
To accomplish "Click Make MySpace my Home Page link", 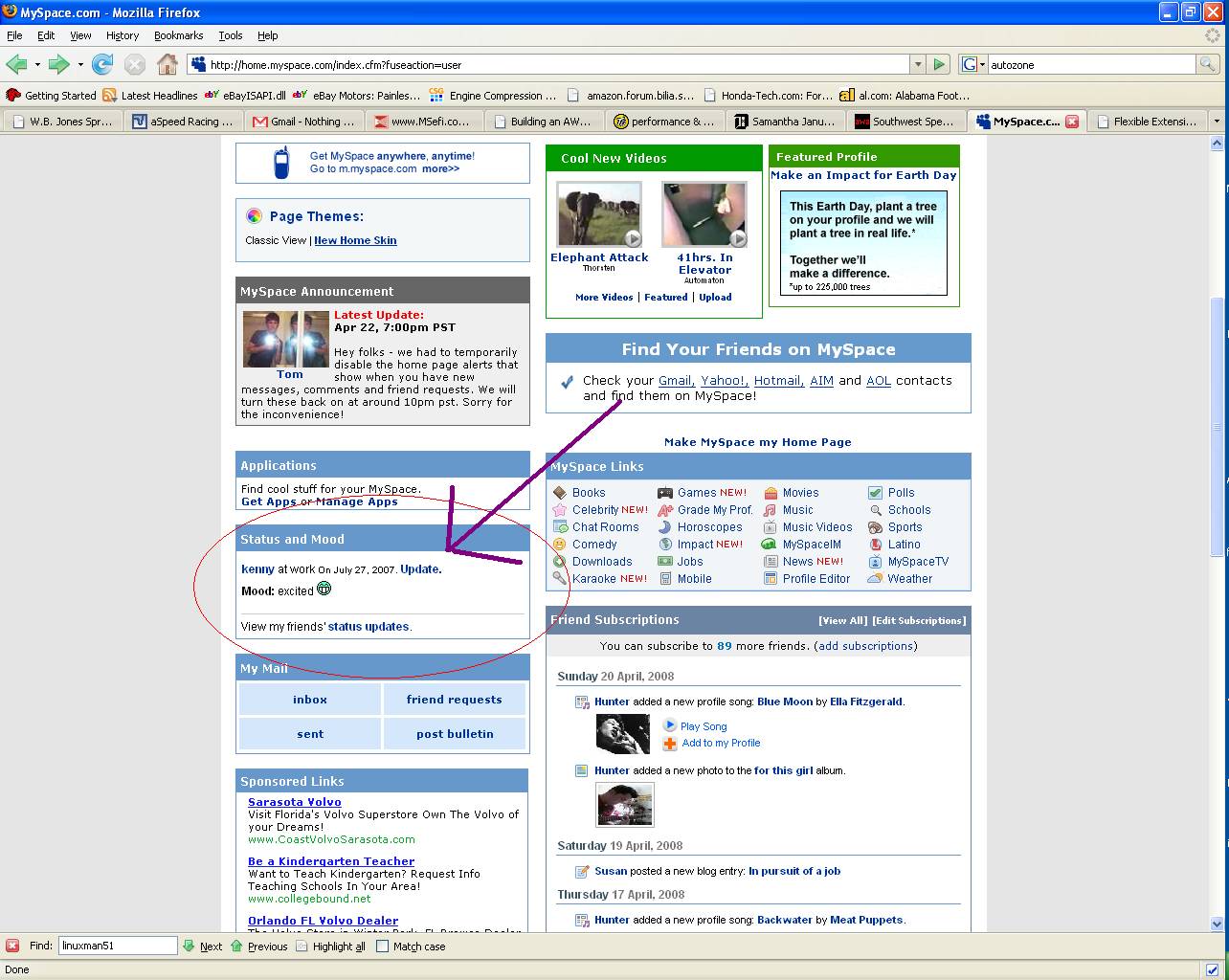I will click(758, 442).
